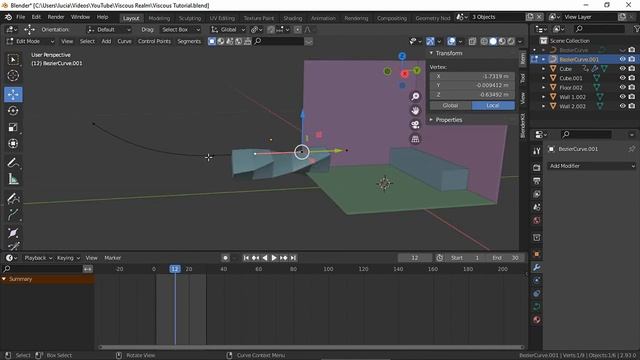Hide Floor.002 with its eye icon
Image resolution: width=640 pixels, height=360 pixels.
pos(622,87)
